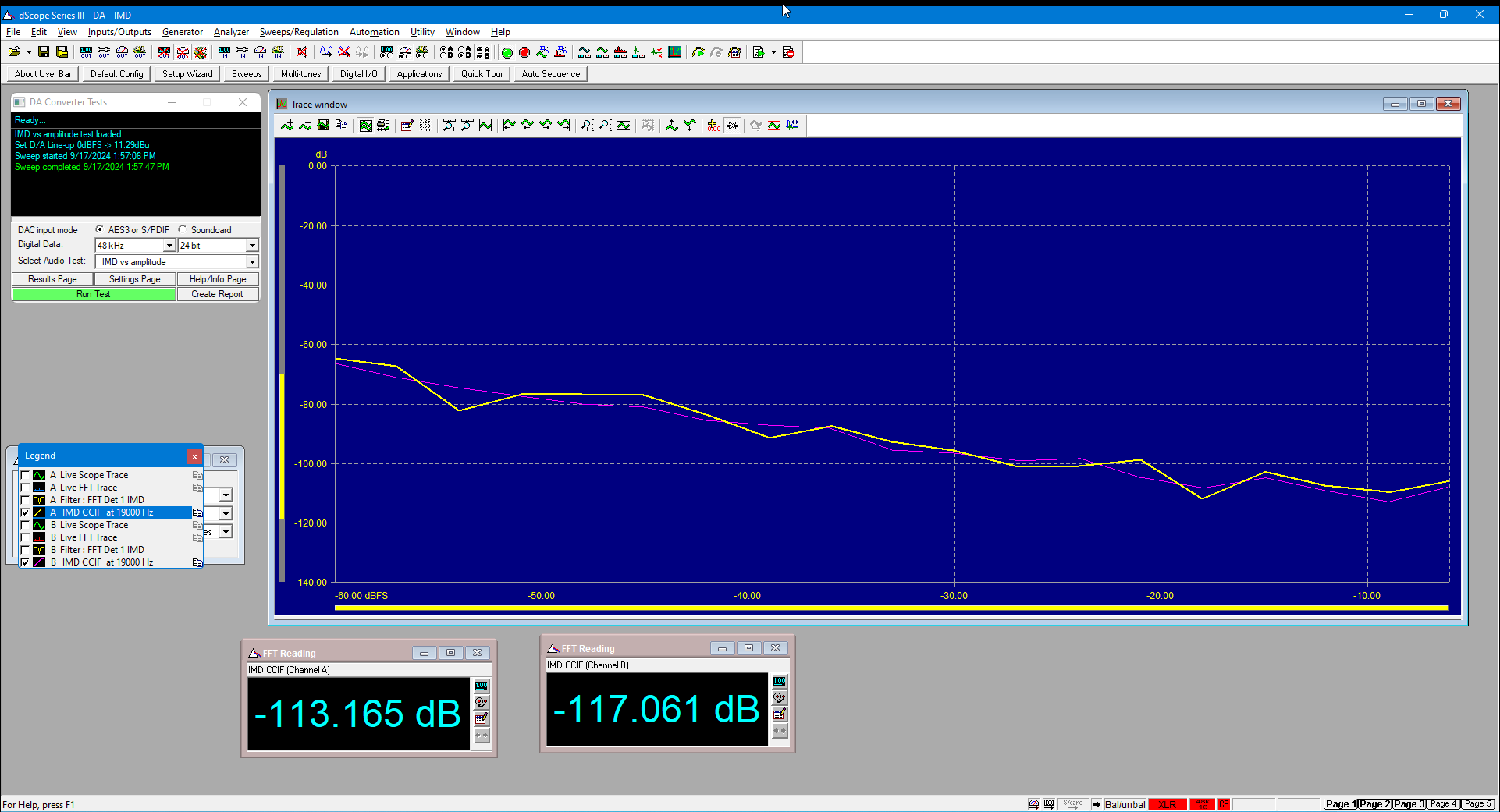
Task: Open the 48 kHz sample rate dropdown
Action: (x=169, y=246)
